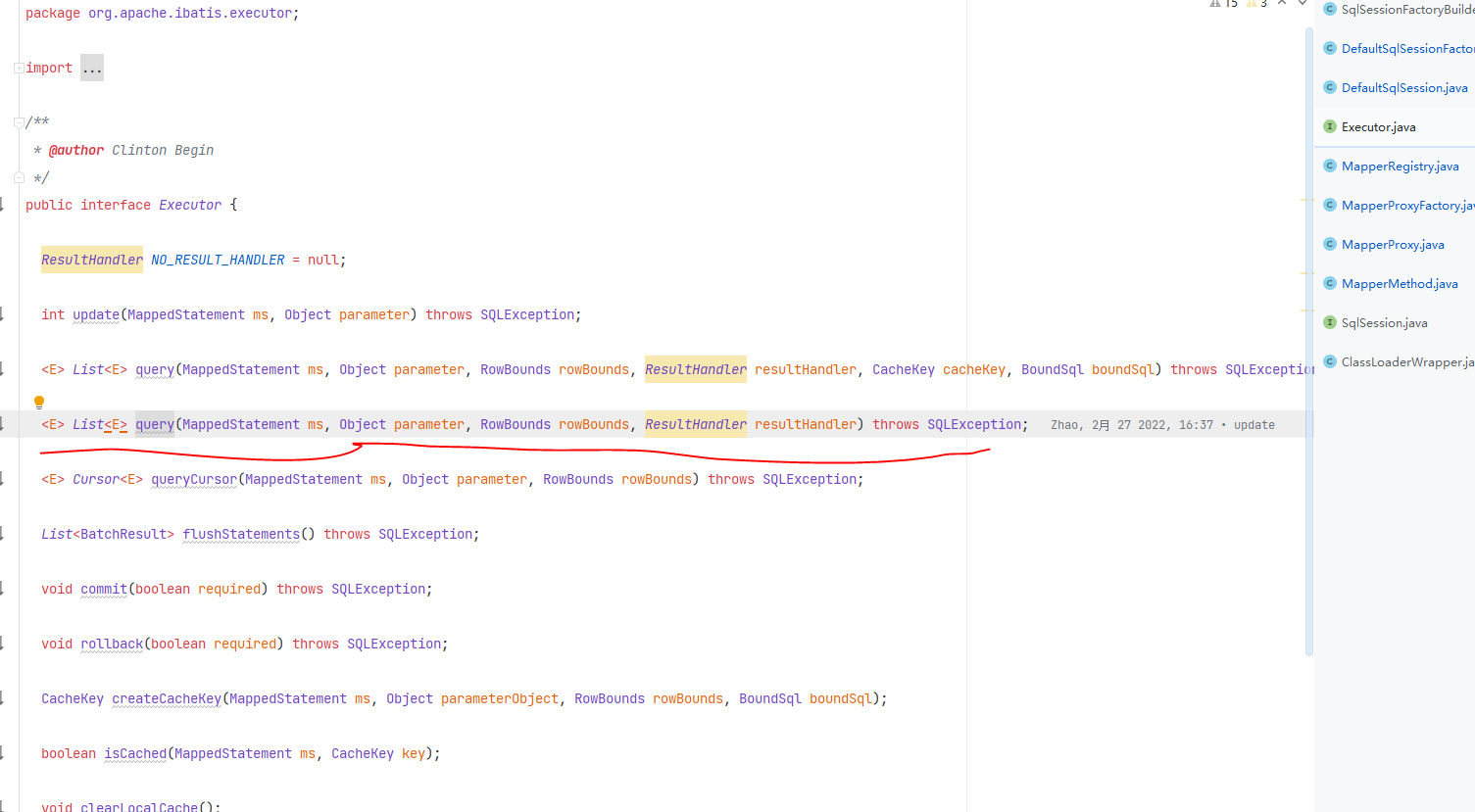Click the commit method name
Image resolution: width=1475 pixels, height=812 pixels.
pos(104,589)
